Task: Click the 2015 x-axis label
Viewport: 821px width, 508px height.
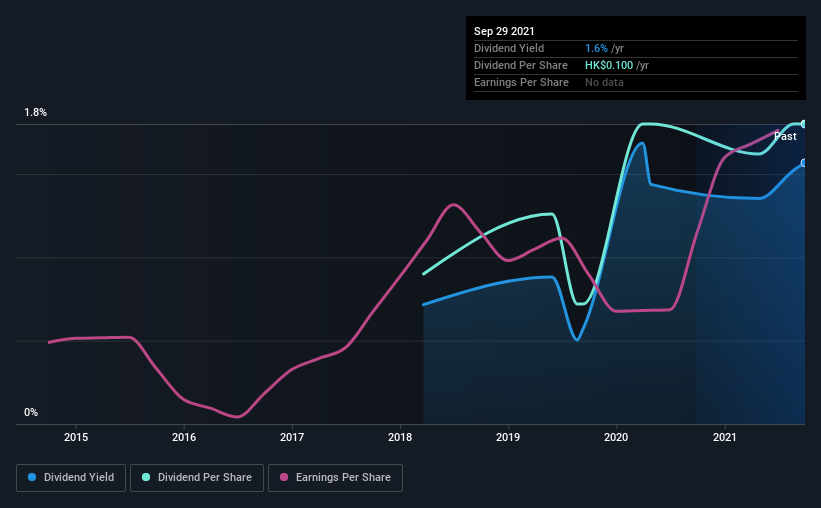Action: pyautogui.click(x=76, y=437)
